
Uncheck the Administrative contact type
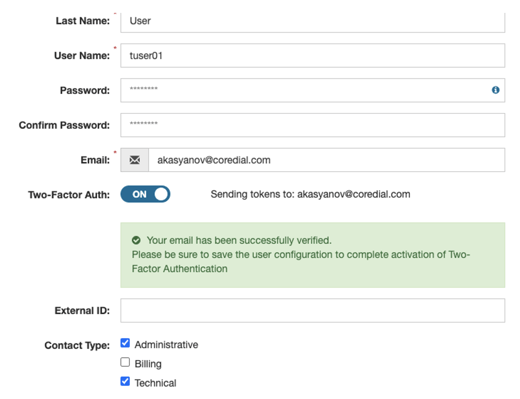125,343
